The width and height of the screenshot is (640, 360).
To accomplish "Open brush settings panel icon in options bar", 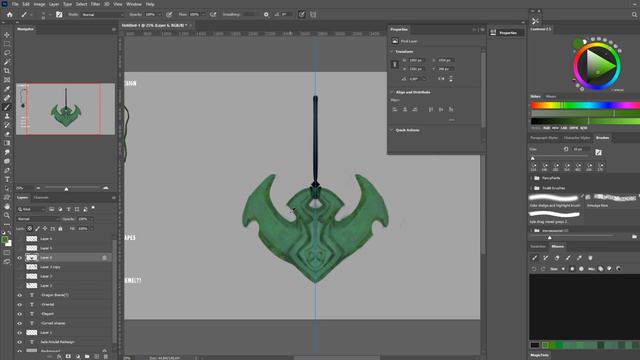I will click(59, 14).
